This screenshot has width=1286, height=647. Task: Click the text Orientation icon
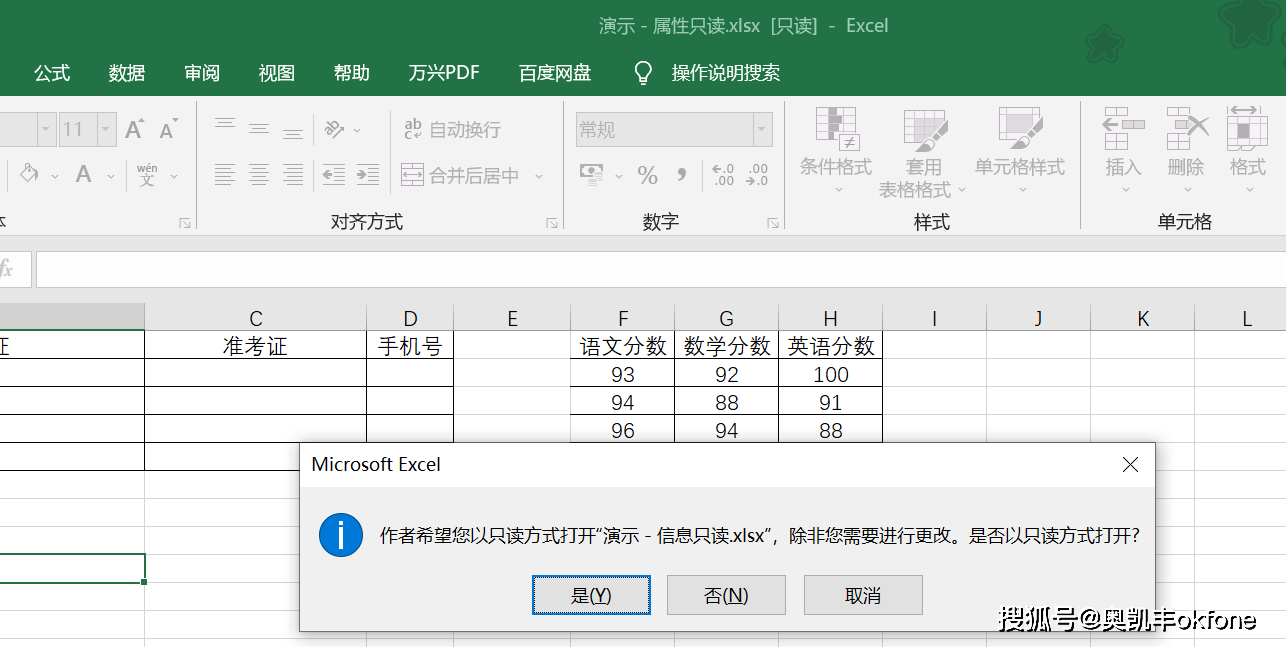[335, 129]
